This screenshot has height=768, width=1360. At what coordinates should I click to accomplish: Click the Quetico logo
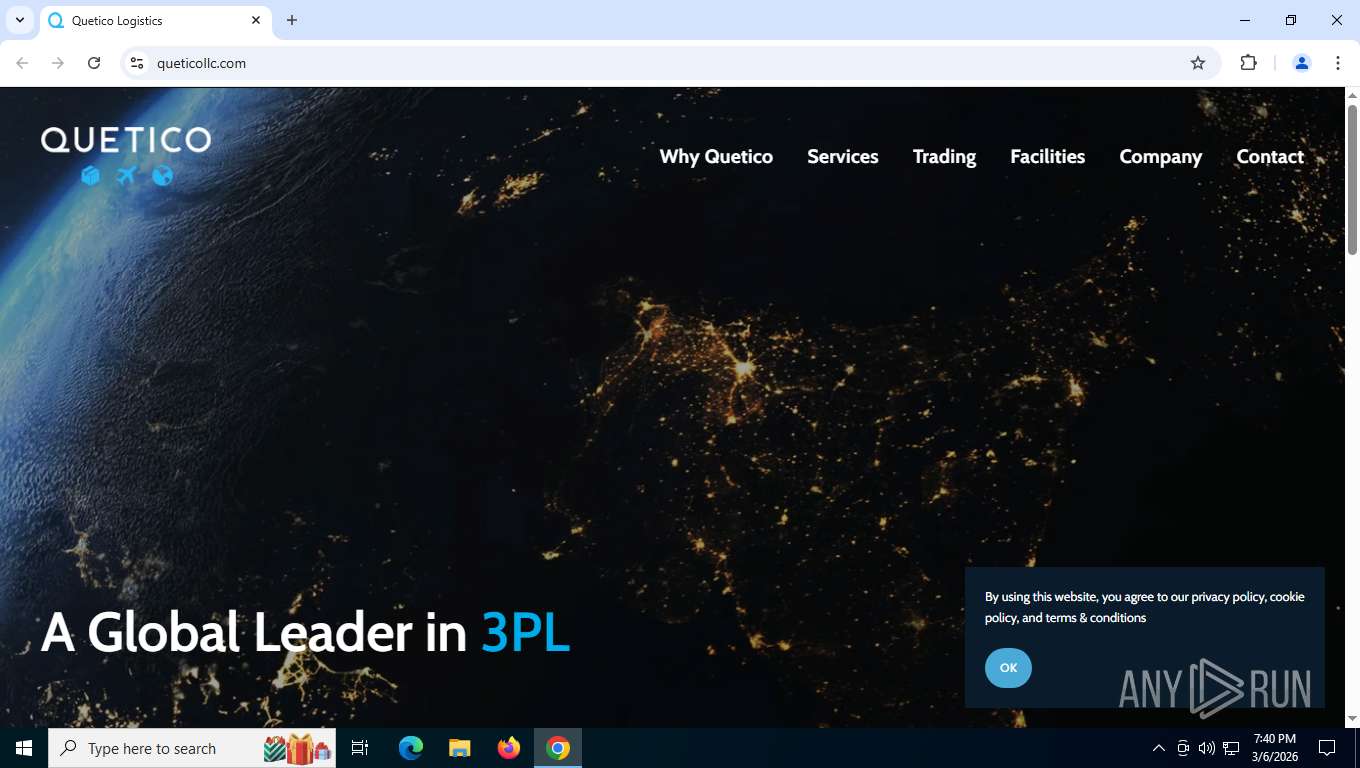point(126,155)
